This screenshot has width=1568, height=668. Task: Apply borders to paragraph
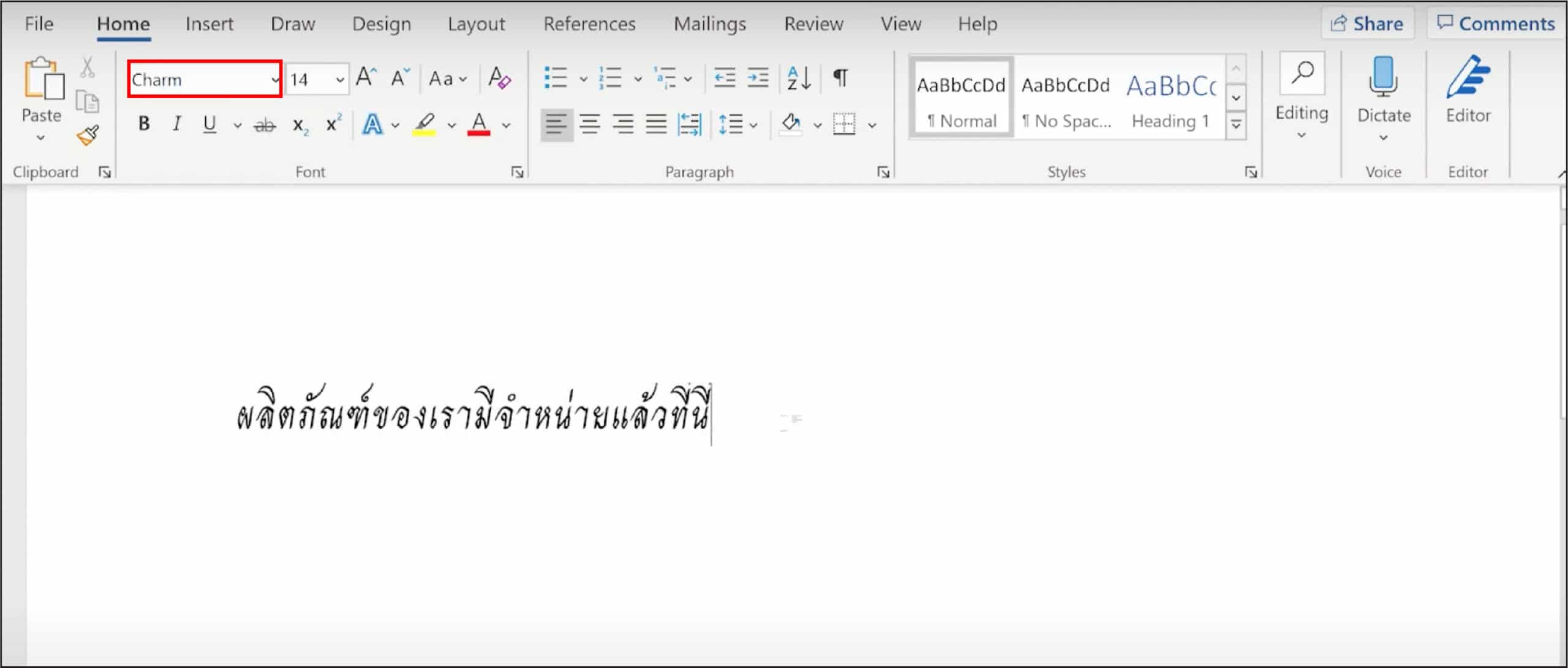point(844,124)
